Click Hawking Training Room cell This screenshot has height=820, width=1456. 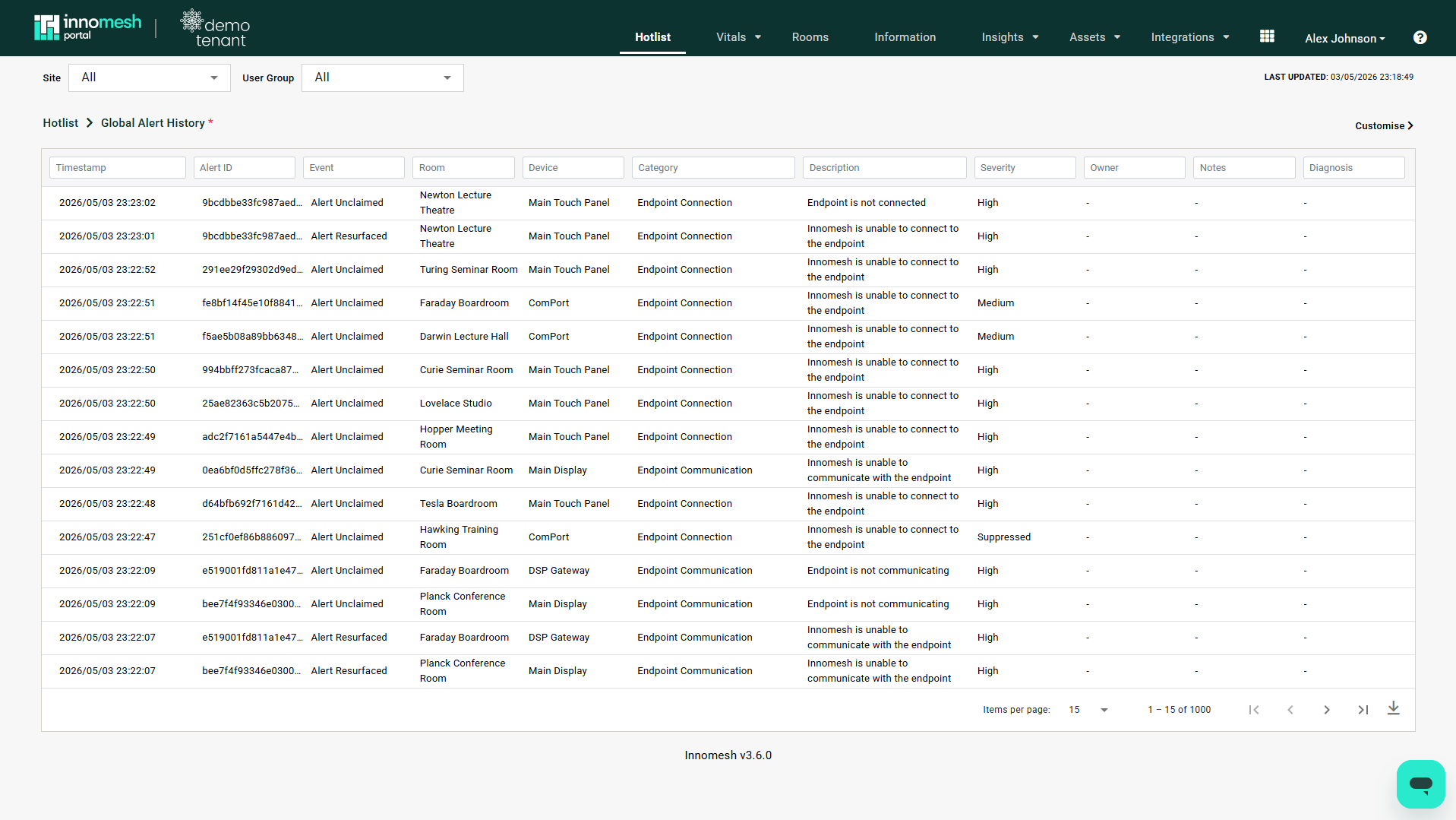pyautogui.click(x=459, y=537)
